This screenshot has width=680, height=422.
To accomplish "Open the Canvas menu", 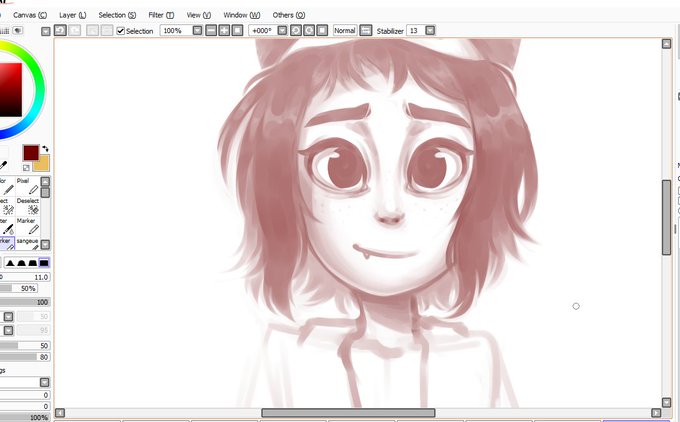I will tap(30, 15).
